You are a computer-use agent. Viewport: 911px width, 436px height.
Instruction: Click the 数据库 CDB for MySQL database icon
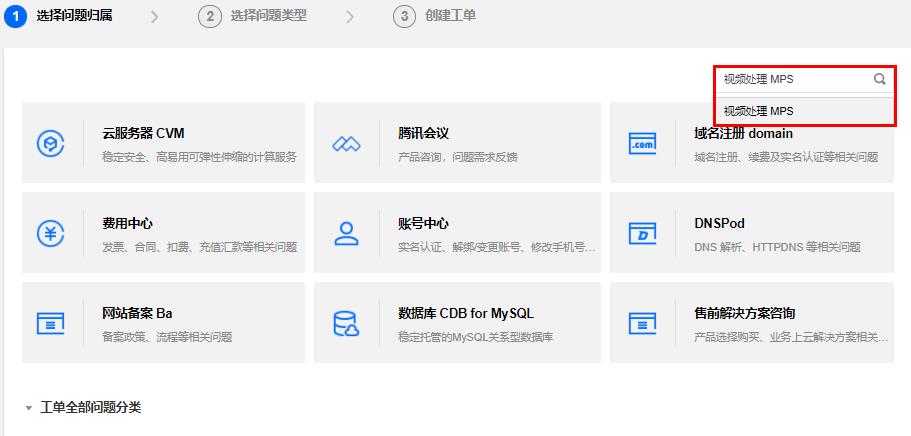pos(346,323)
